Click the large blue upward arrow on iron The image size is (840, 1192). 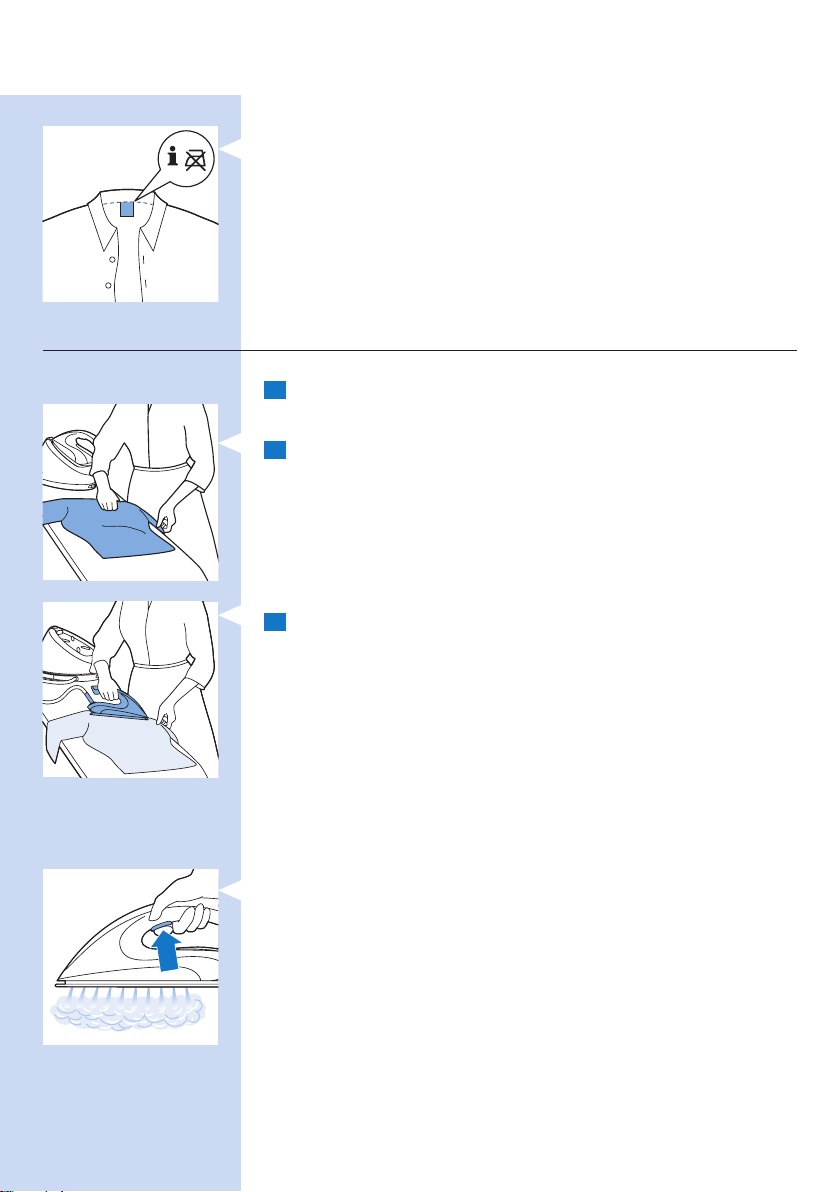169,952
